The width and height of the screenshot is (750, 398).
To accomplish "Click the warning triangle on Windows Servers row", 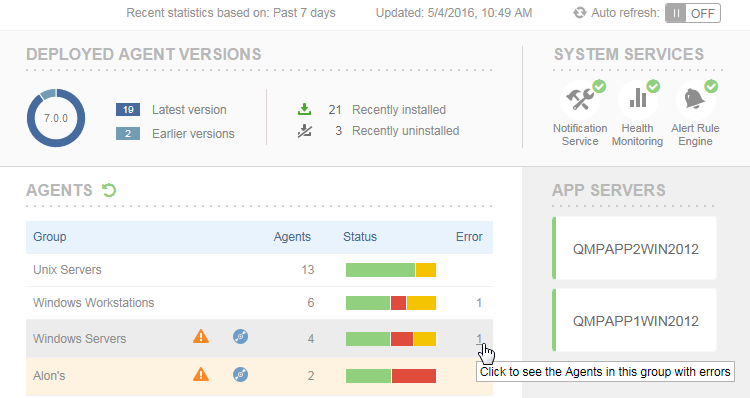I will pyautogui.click(x=201, y=337).
